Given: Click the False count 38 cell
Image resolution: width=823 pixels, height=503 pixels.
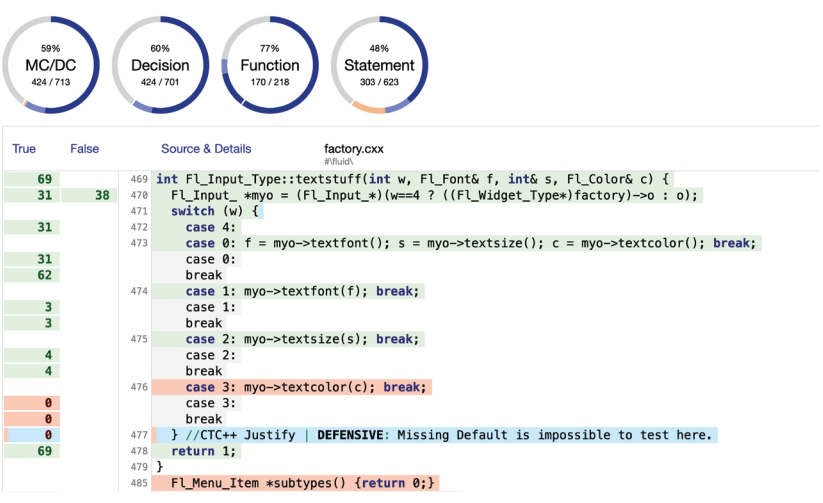Looking at the screenshot, I should click(x=90, y=195).
